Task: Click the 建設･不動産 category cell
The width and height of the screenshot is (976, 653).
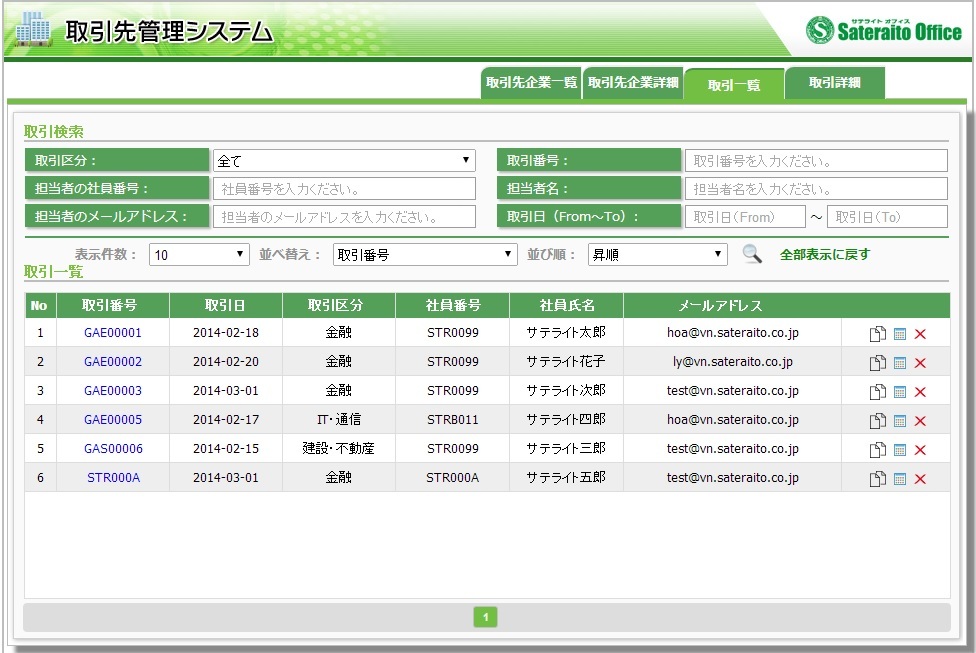Action: coord(339,448)
